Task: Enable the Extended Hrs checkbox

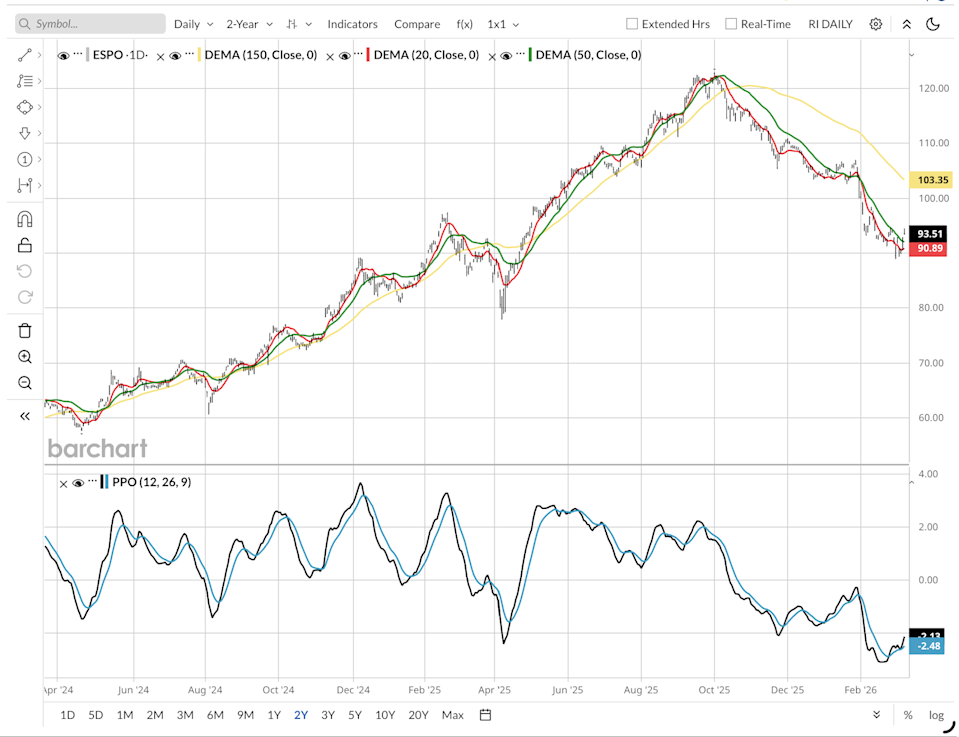Action: (632, 24)
